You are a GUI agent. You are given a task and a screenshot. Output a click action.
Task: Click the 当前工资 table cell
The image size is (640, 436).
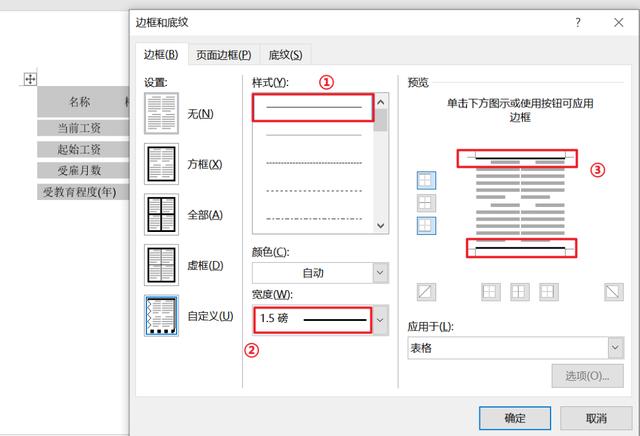(x=80, y=128)
